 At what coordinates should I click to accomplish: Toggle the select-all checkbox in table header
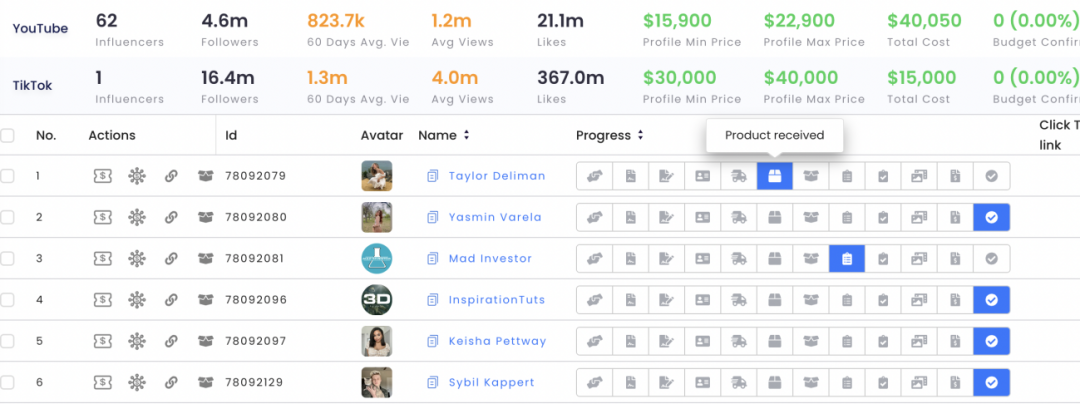pyautogui.click(x=7, y=136)
